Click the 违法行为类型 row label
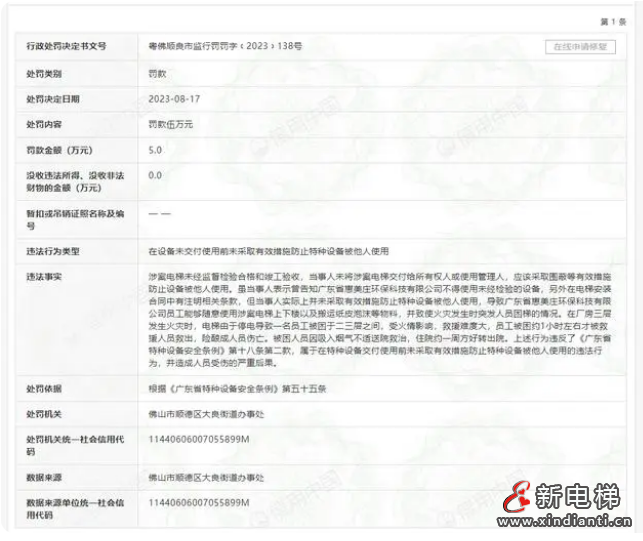Viewport: 643px width, 541px height. point(52,250)
